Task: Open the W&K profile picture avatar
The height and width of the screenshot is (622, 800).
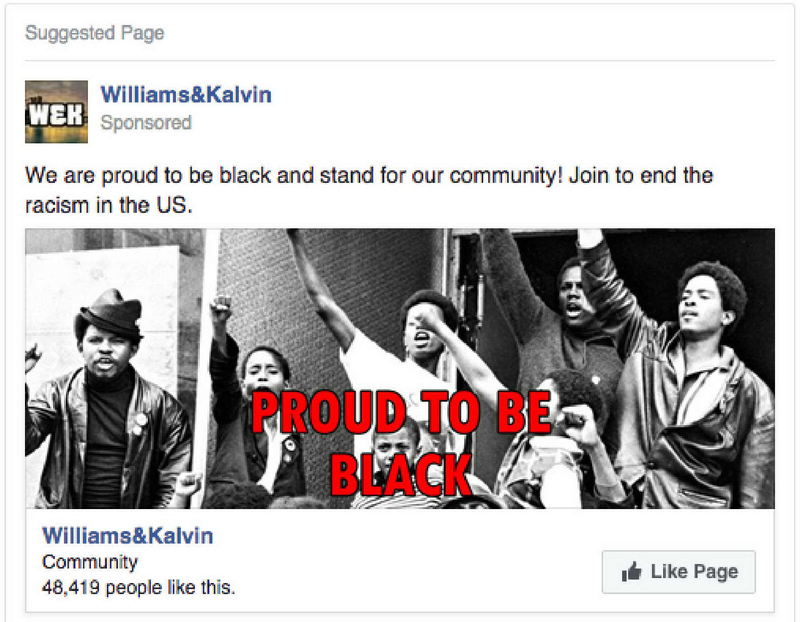Action: coord(56,112)
